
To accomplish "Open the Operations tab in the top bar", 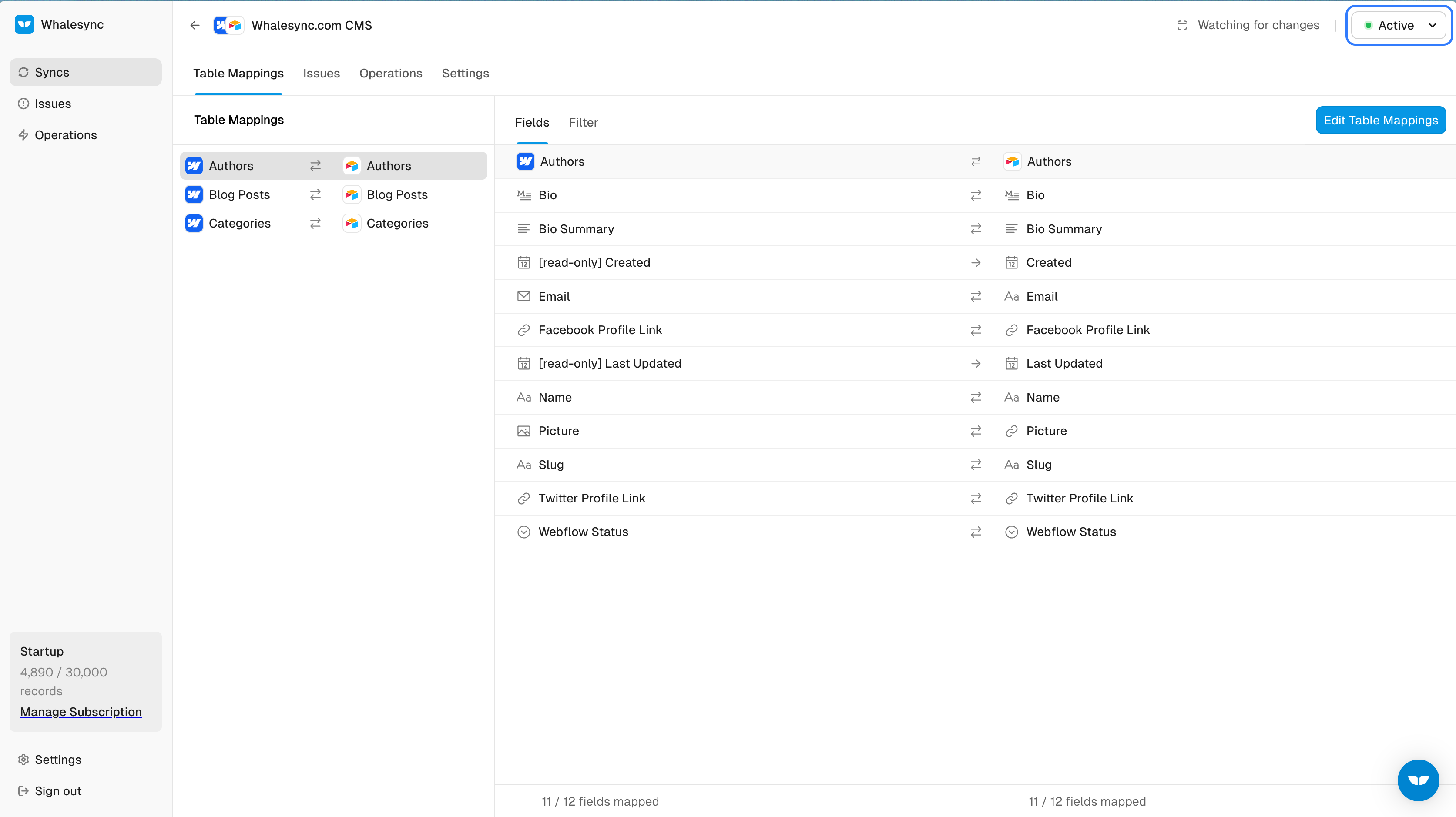I will [391, 74].
